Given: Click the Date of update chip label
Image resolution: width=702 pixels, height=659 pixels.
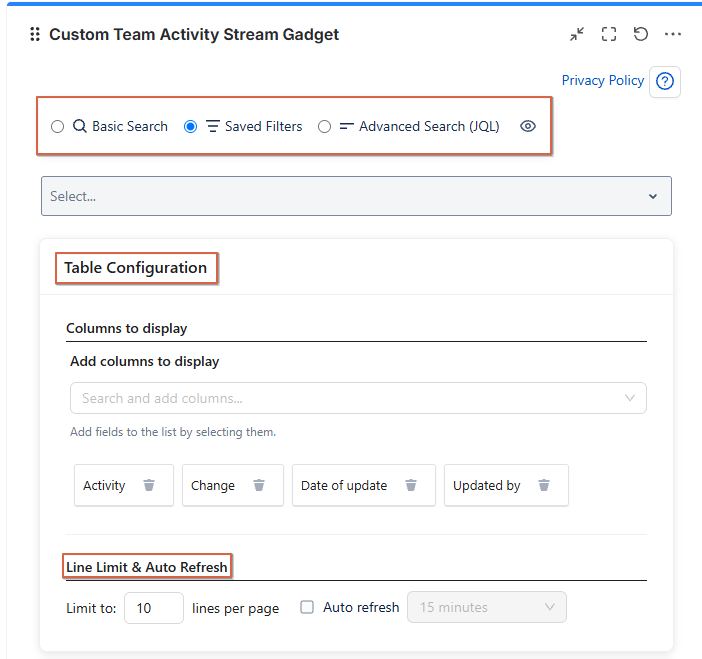Looking at the screenshot, I should 344,485.
